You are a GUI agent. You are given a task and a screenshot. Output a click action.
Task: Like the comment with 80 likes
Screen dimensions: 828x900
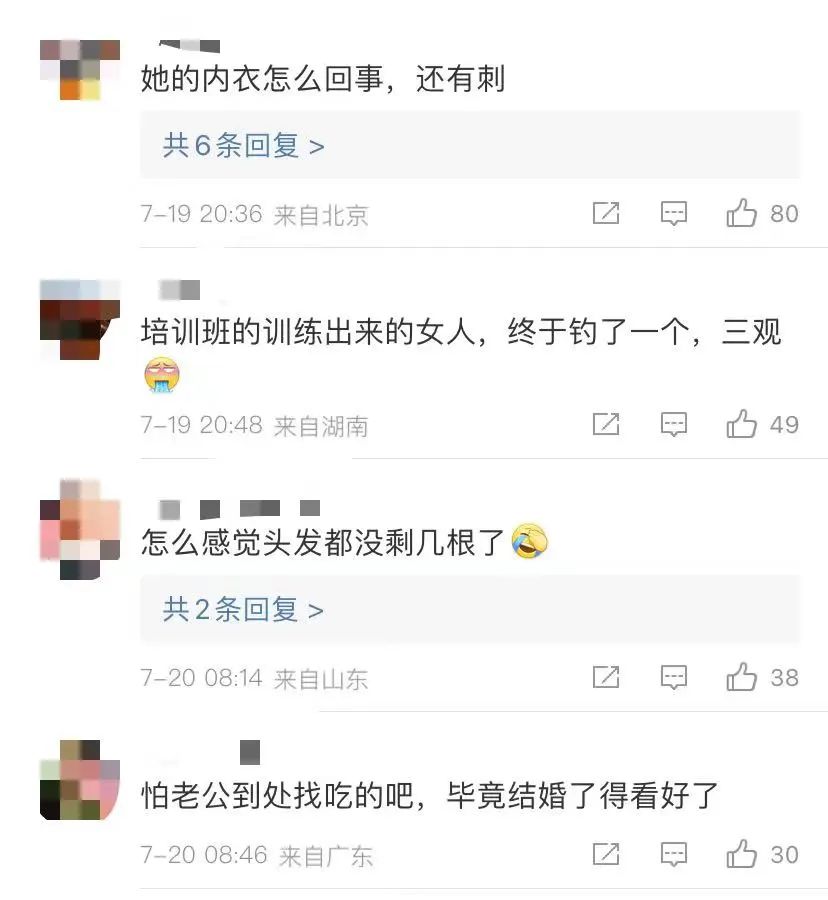(x=741, y=212)
